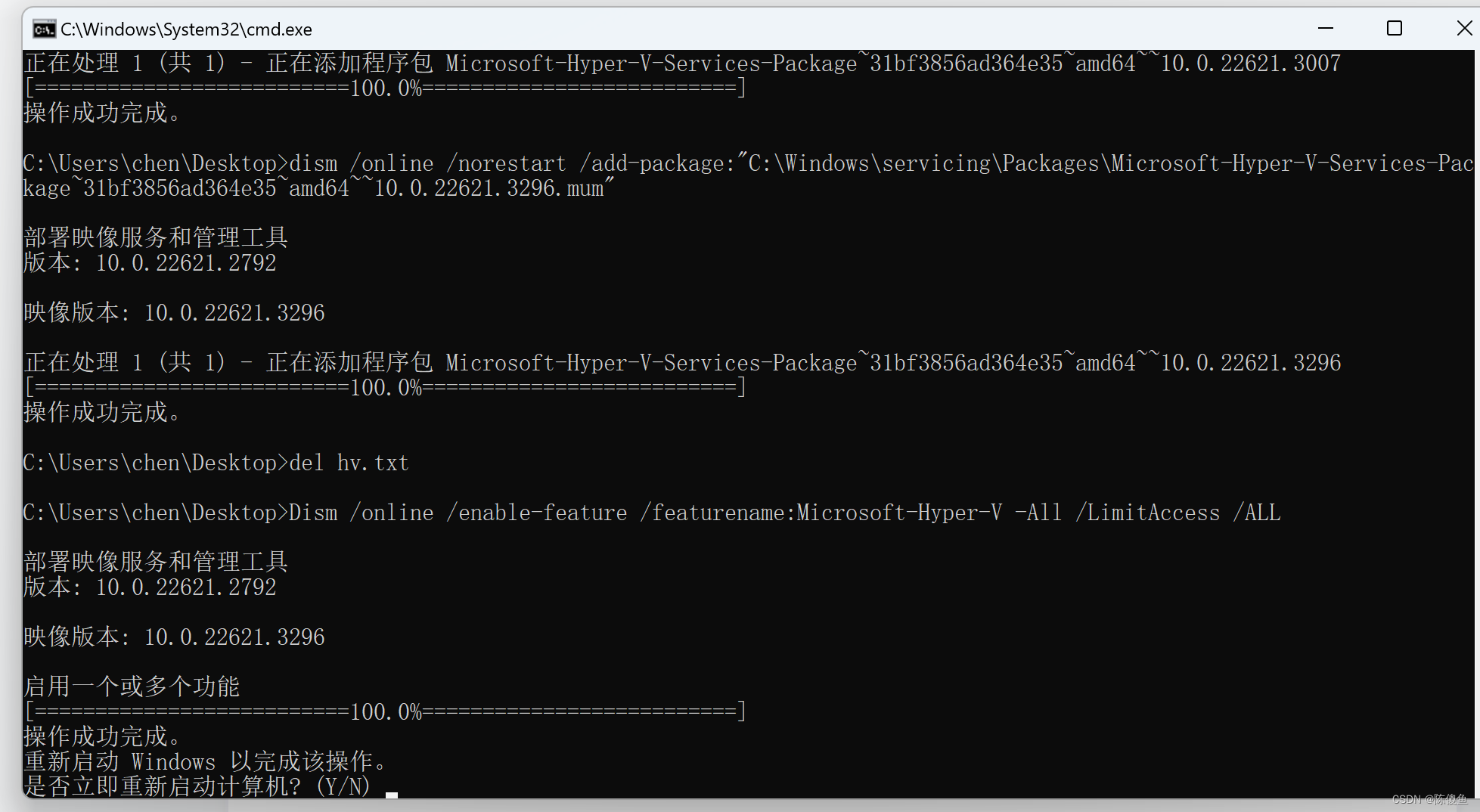1480x812 pixels.
Task: Click the line 'del hv.txt' command
Action: tap(216, 463)
